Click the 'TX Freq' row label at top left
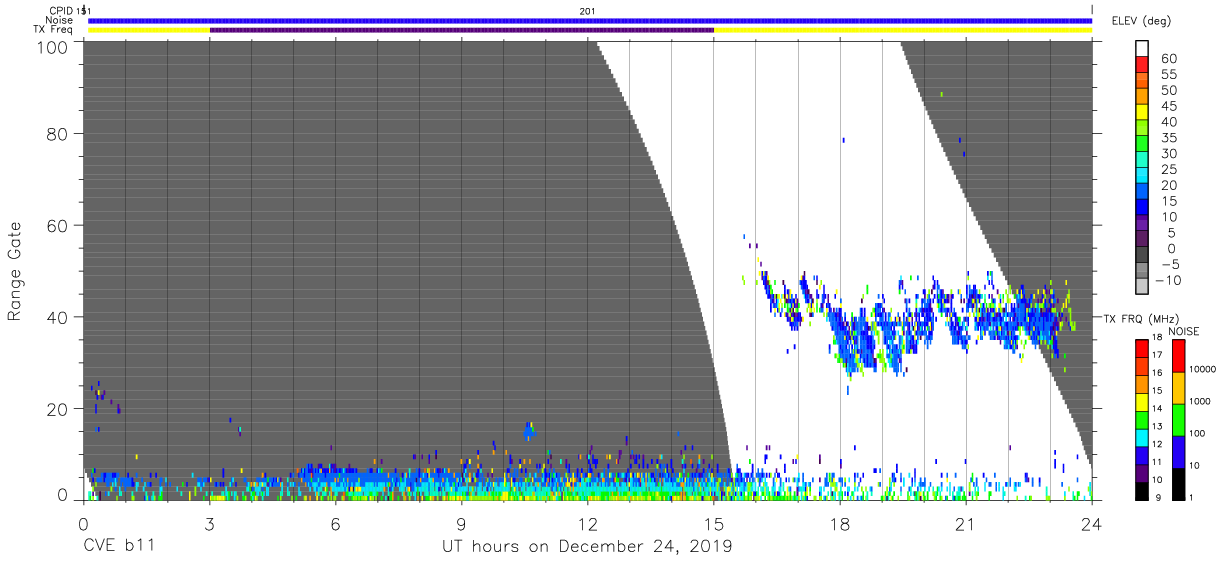Screen dimensions: 1228x567 coord(53,30)
